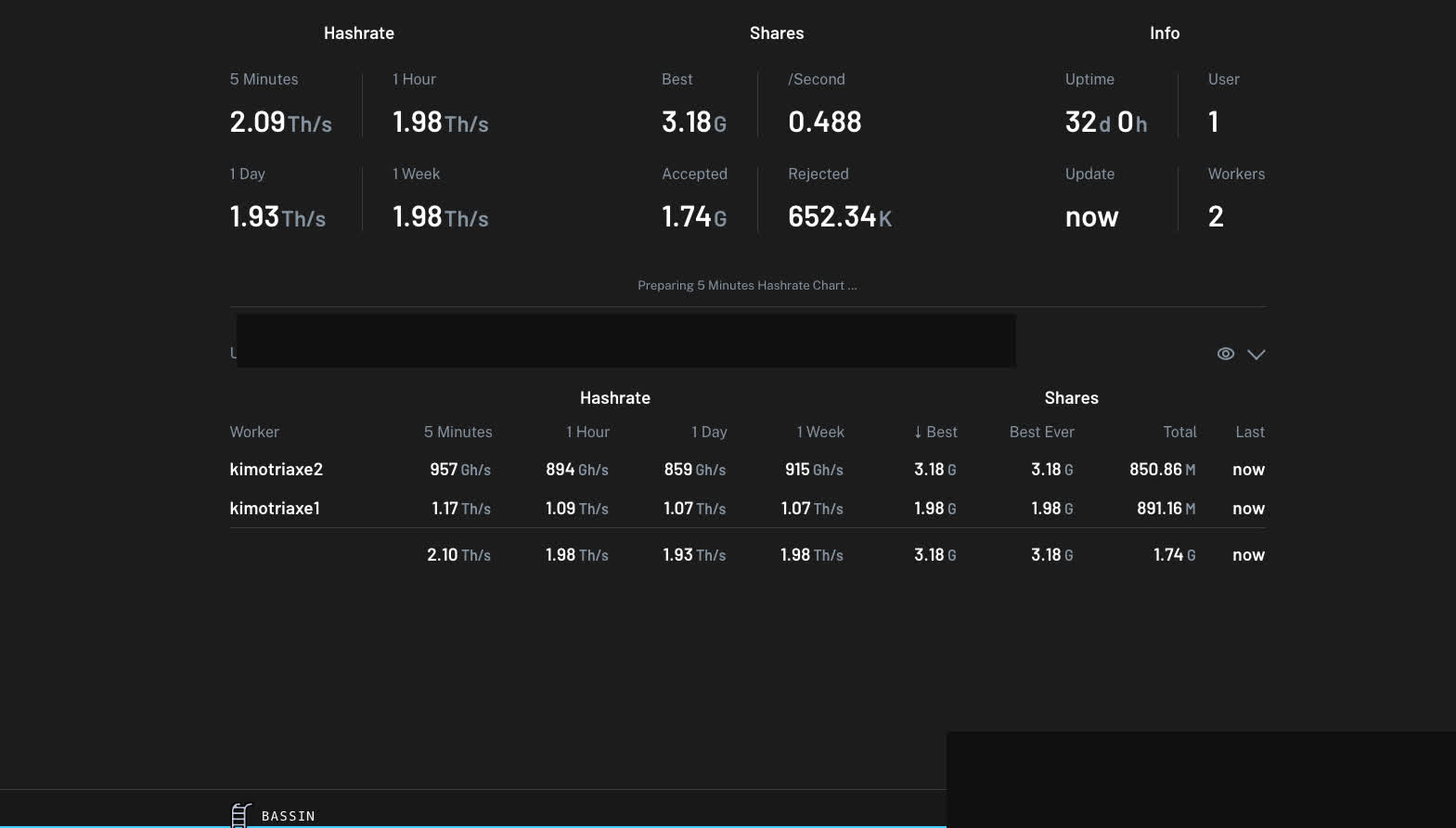Click the Last column header
This screenshot has height=828, width=1456.
(x=1250, y=432)
